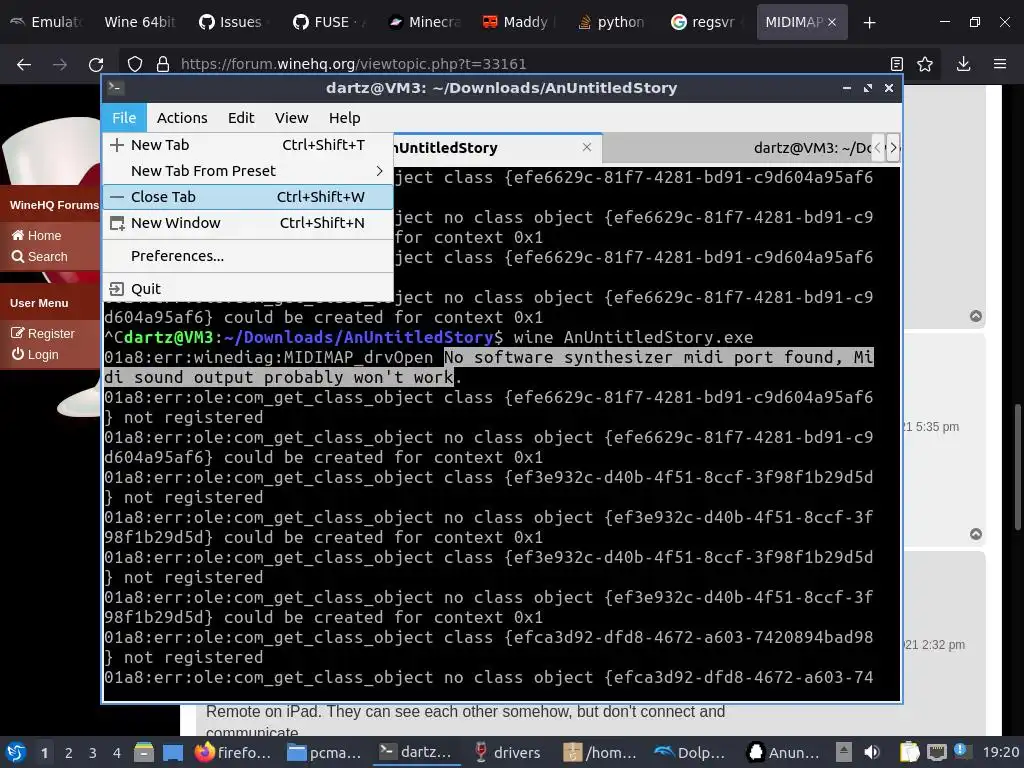This screenshot has width=1024, height=768.
Task: Open the Firefox hamburger menu
Action: click(x=1000, y=64)
